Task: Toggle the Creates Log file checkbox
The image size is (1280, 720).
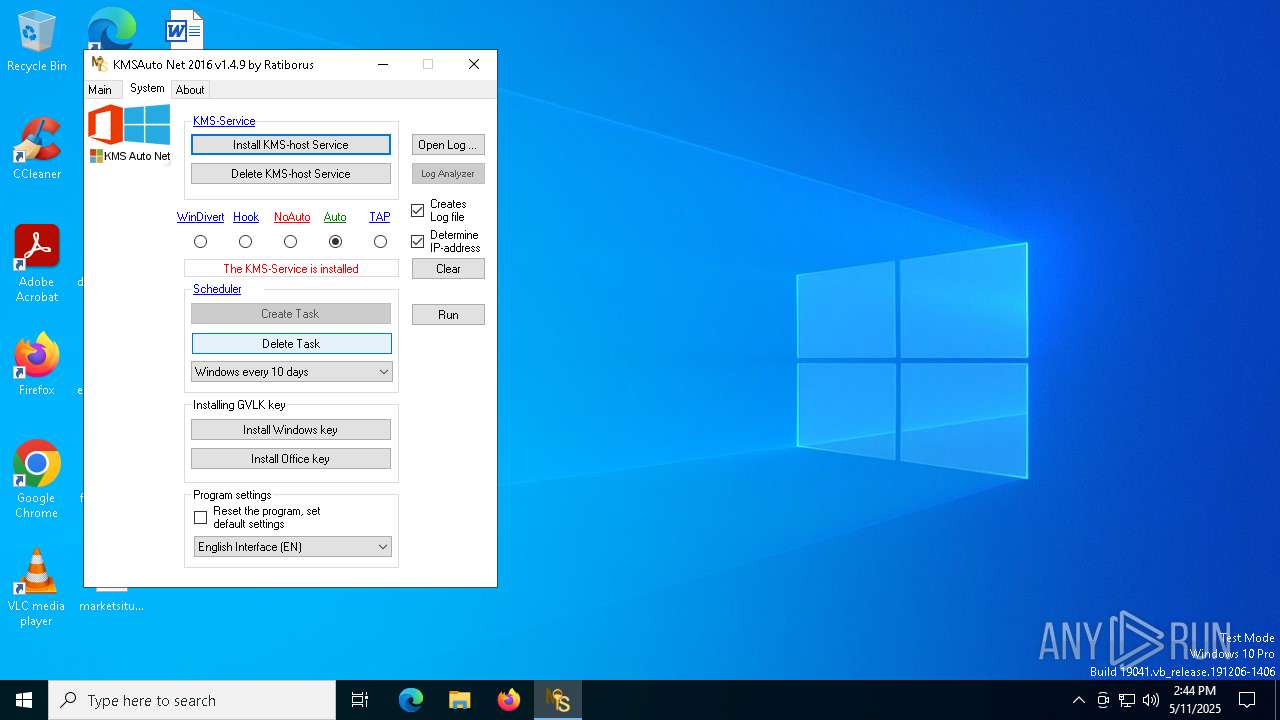Action: (x=418, y=211)
